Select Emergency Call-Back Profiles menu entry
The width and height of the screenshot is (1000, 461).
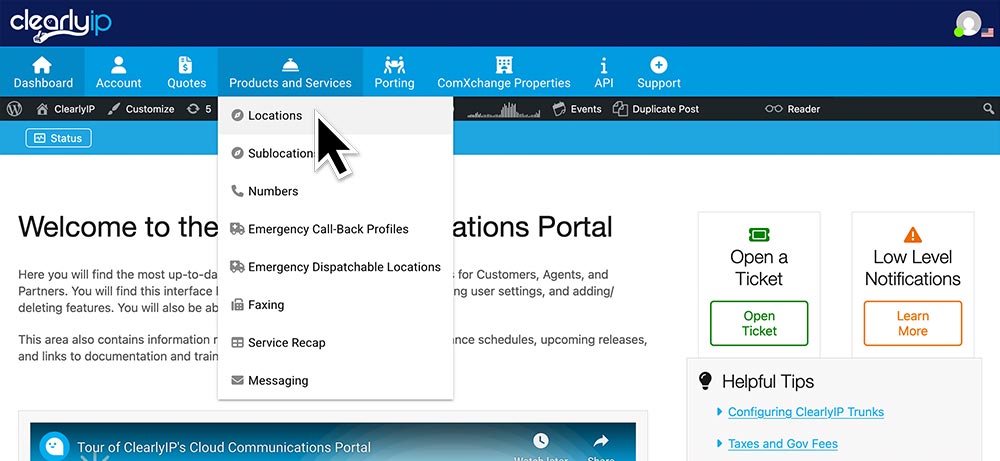click(x=328, y=229)
